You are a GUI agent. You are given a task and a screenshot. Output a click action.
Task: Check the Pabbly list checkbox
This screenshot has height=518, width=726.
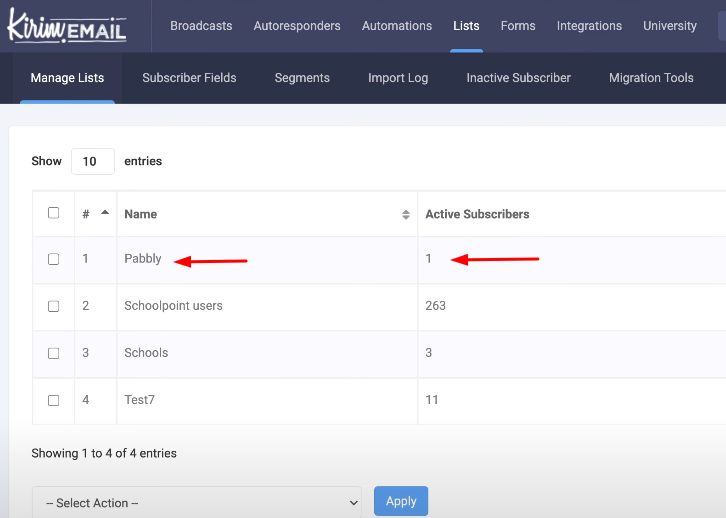54,259
